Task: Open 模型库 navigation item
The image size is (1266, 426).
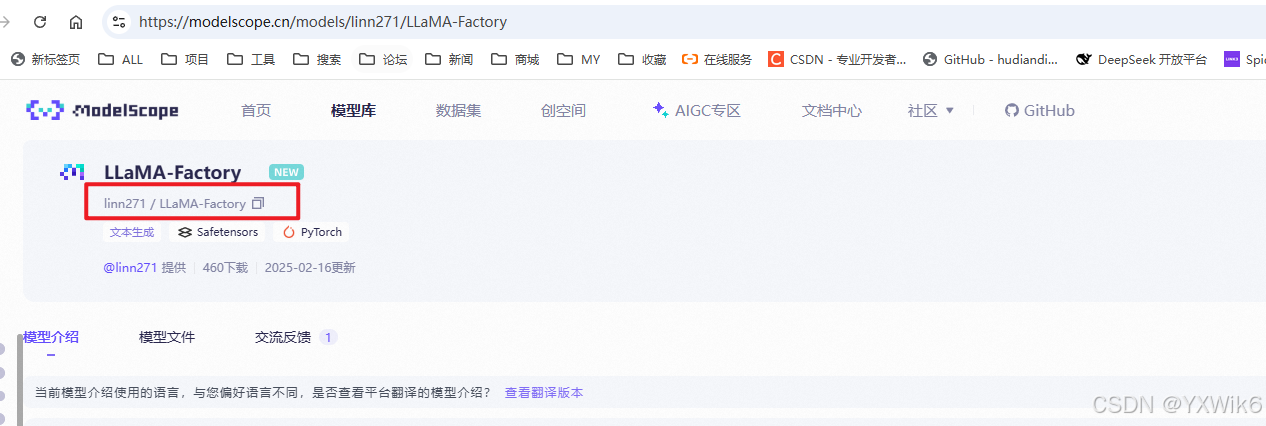Action: [x=353, y=110]
